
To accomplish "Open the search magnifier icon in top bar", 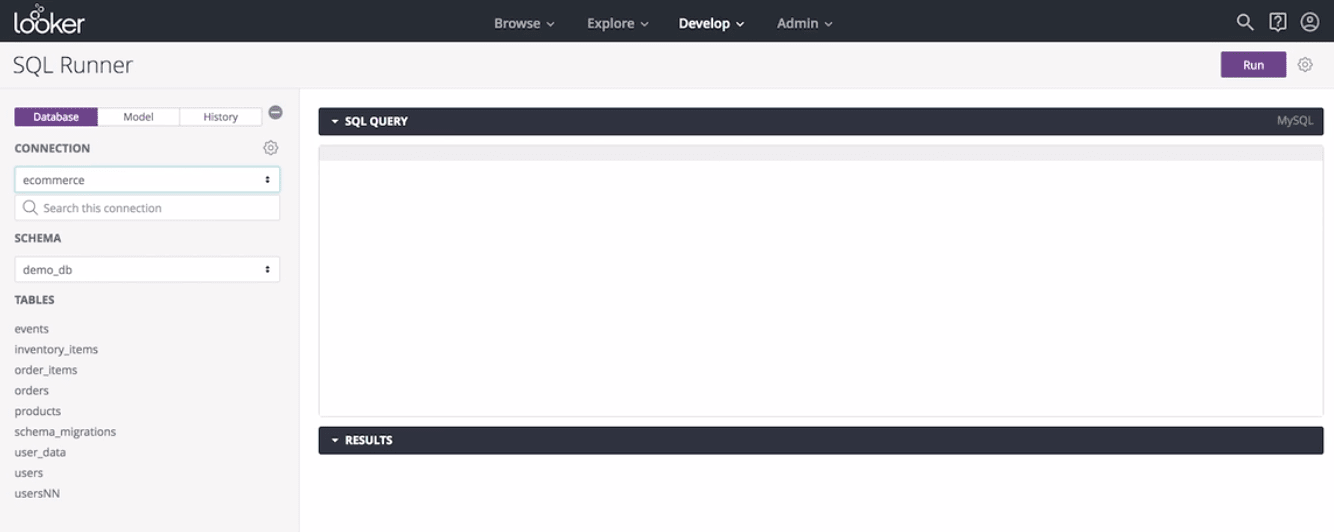I will click(1245, 22).
